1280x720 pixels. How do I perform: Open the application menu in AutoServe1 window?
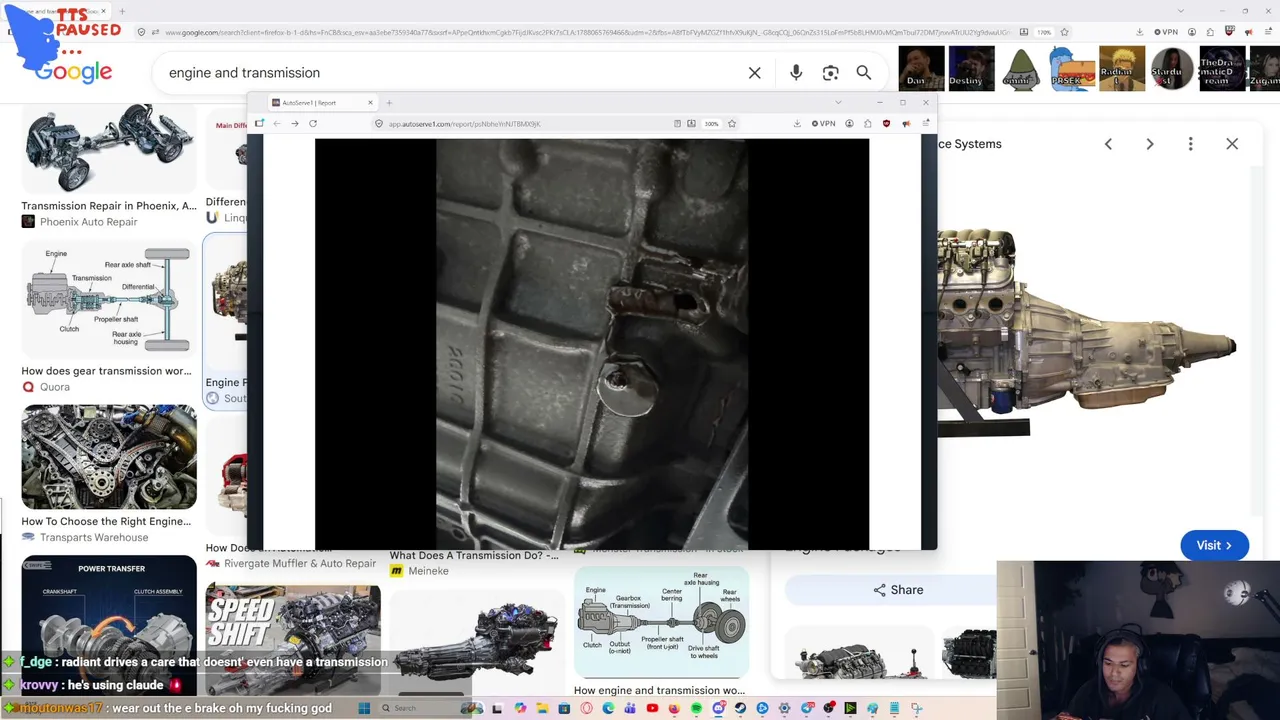(926, 124)
